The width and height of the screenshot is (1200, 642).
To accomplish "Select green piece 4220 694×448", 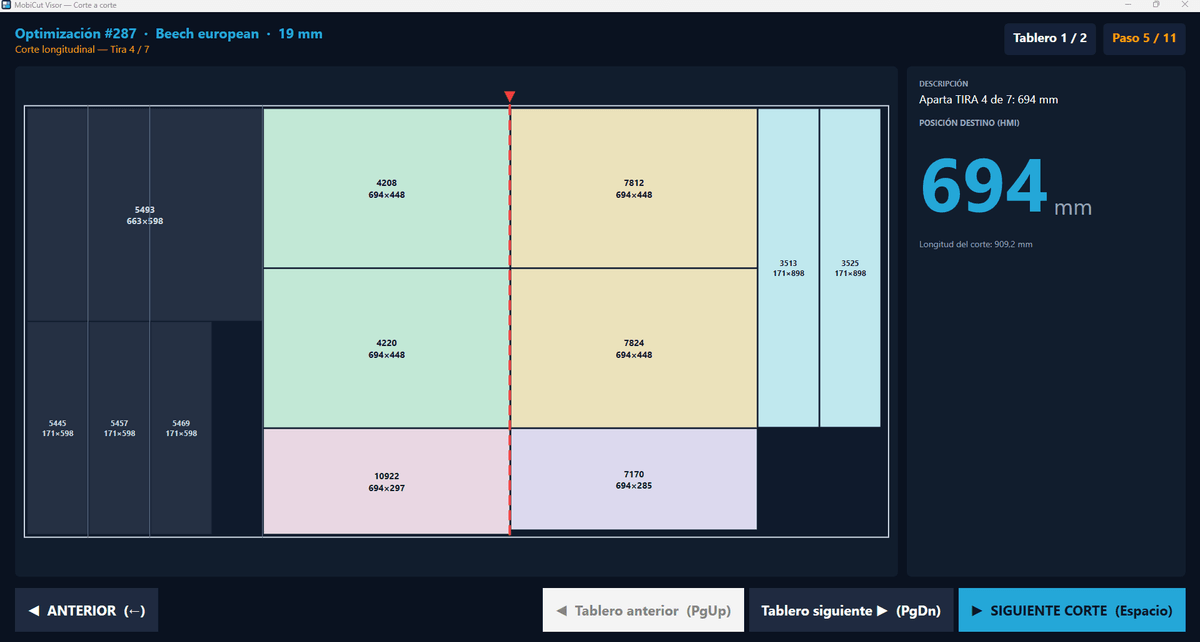I will click(x=386, y=348).
